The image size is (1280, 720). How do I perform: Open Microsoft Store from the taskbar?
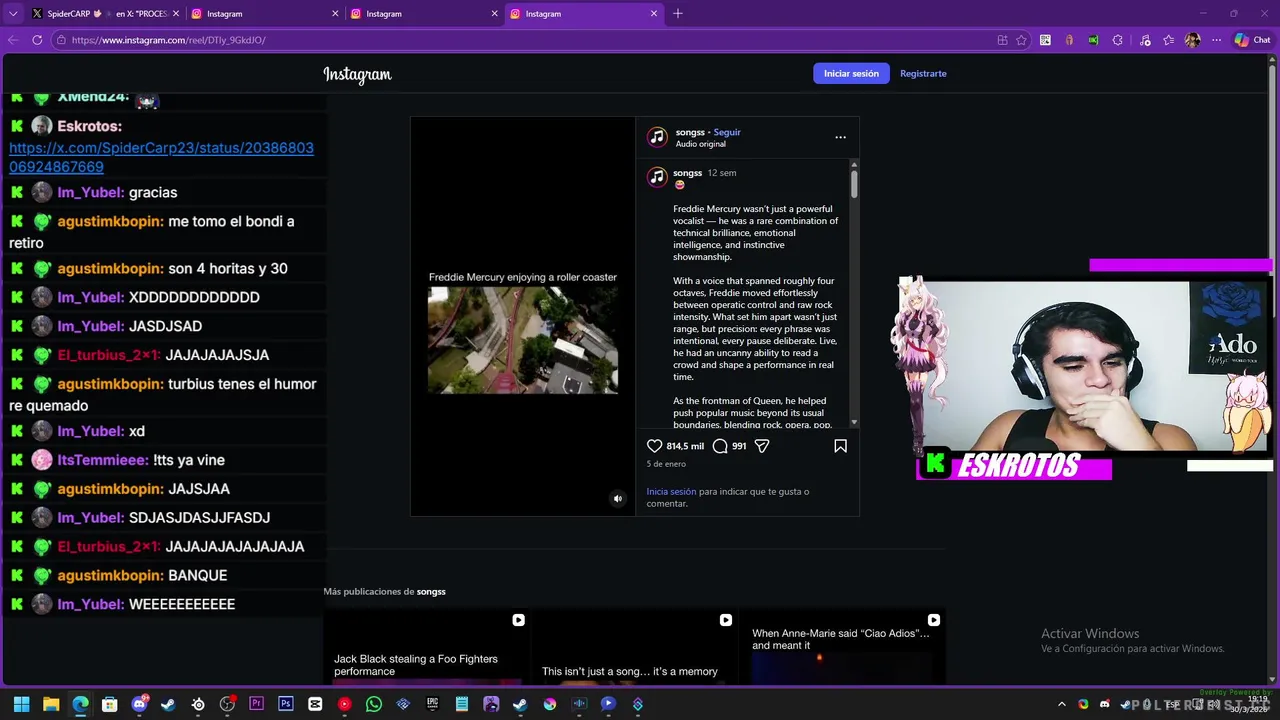(x=110, y=704)
